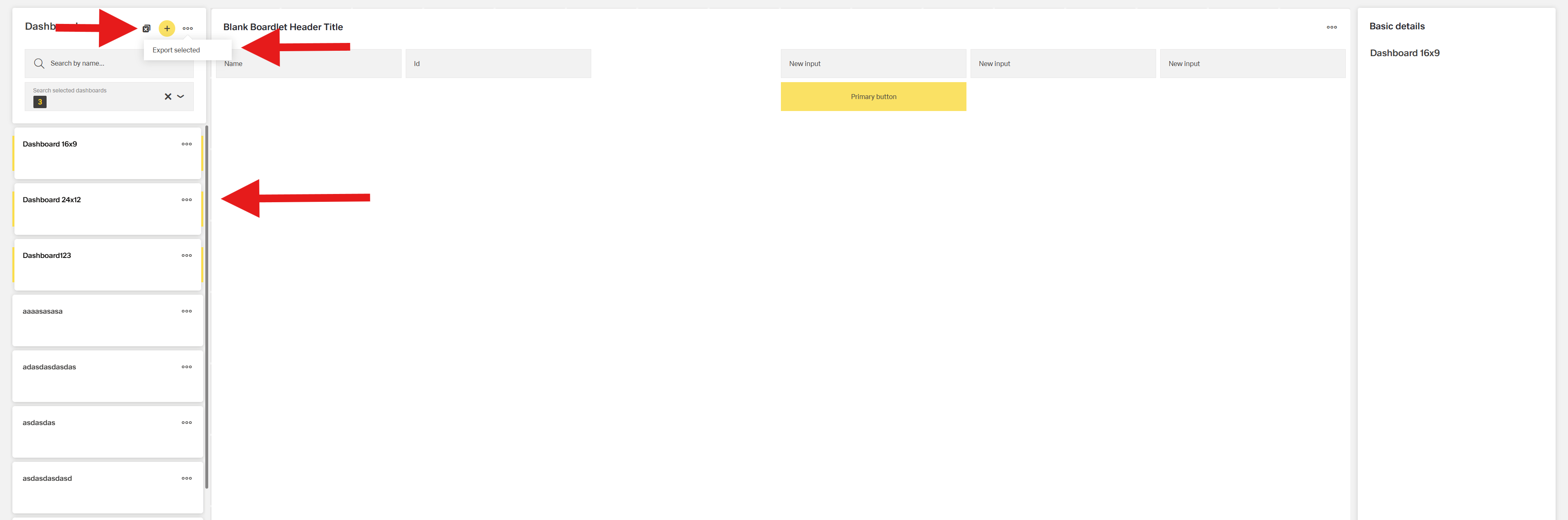Viewport: 1568px width, 520px height.
Task: Click the Name input field
Action: tap(308, 64)
